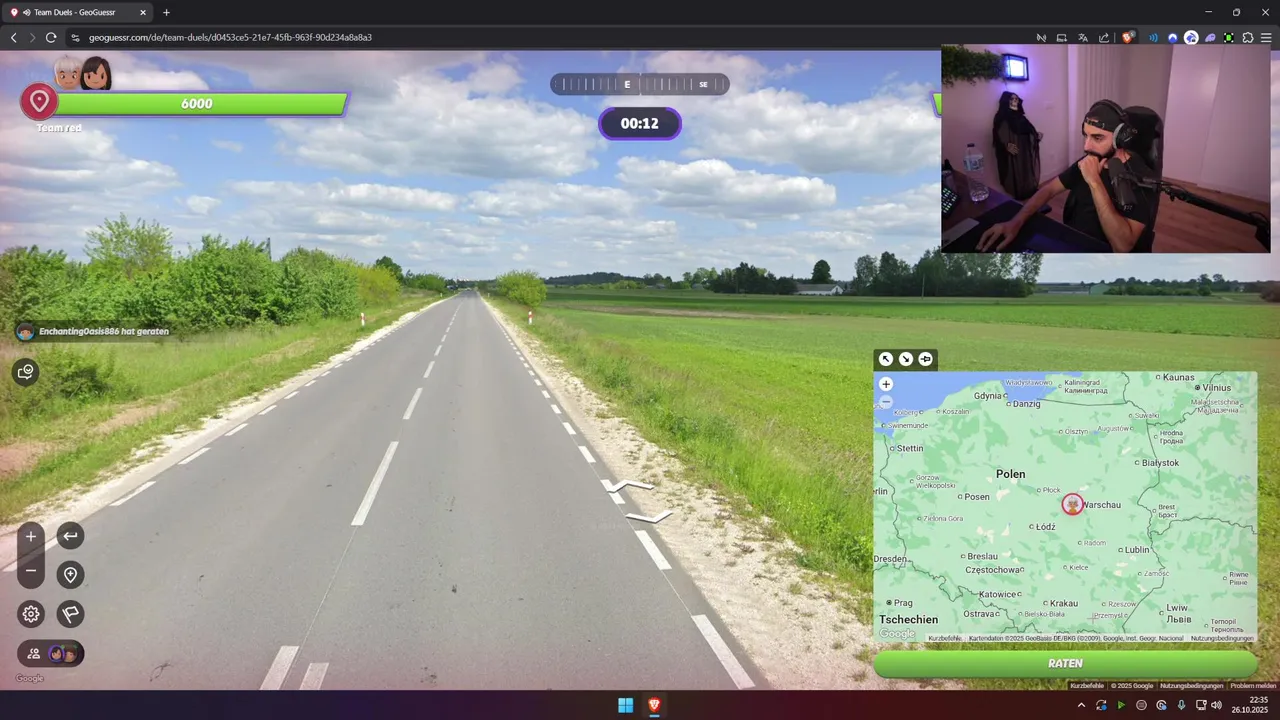The height and width of the screenshot is (720, 1280).
Task: Enlarge the guess map with up-left arrow
Action: coord(886,359)
